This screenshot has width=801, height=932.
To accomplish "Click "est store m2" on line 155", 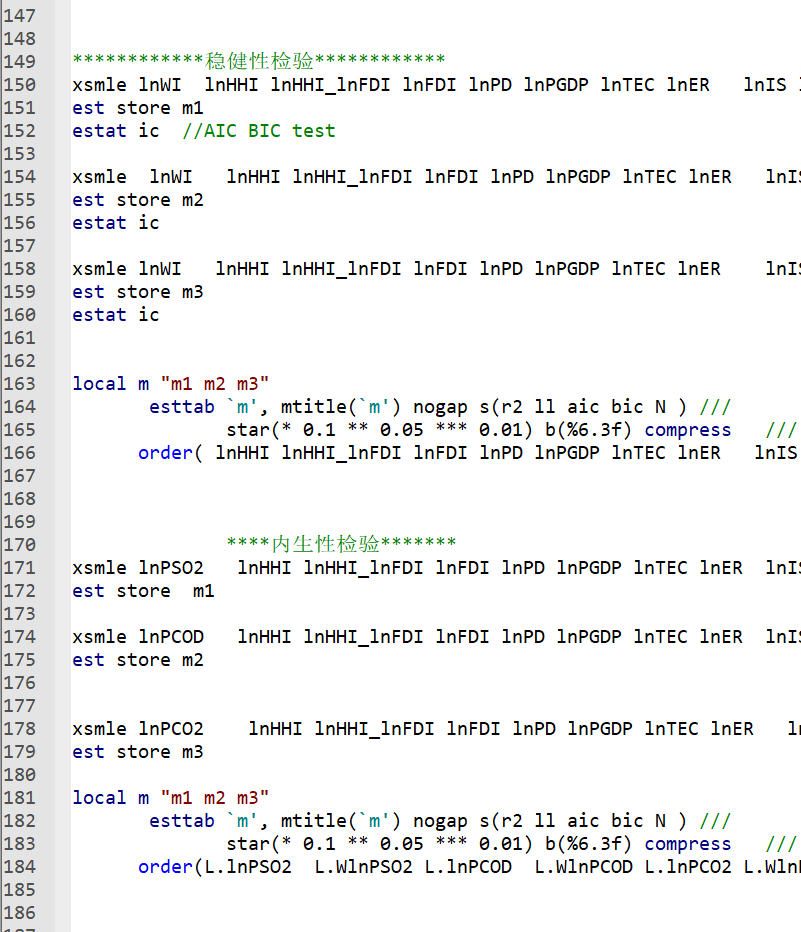I will coord(138,200).
